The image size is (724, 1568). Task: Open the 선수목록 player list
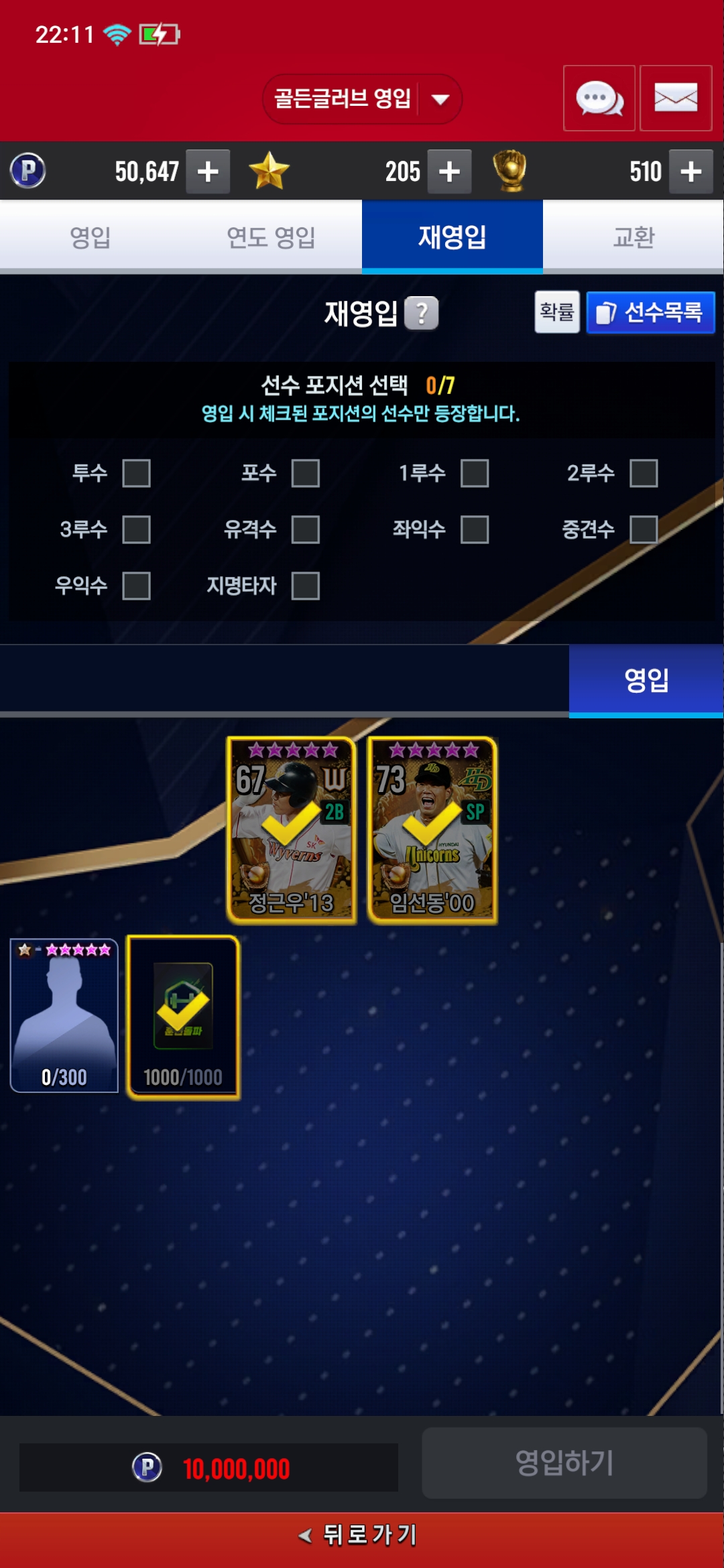(x=650, y=312)
